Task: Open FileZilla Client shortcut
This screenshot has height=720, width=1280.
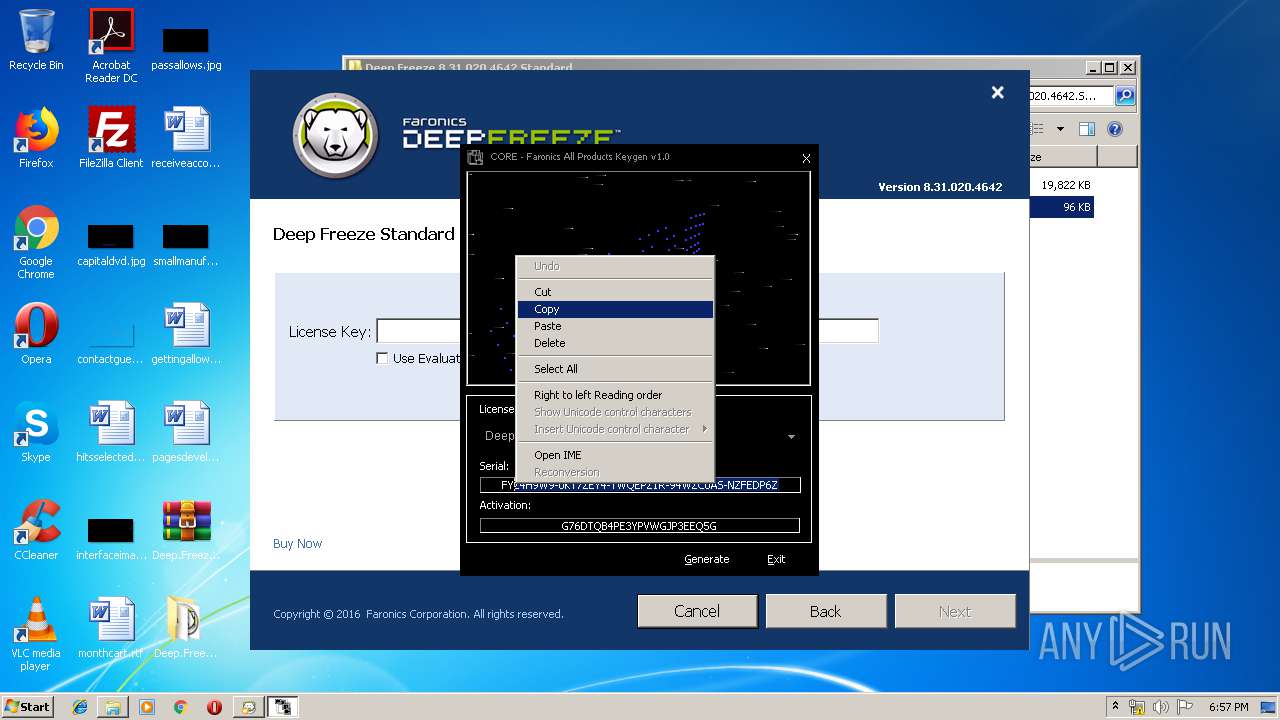Action: coord(111,138)
